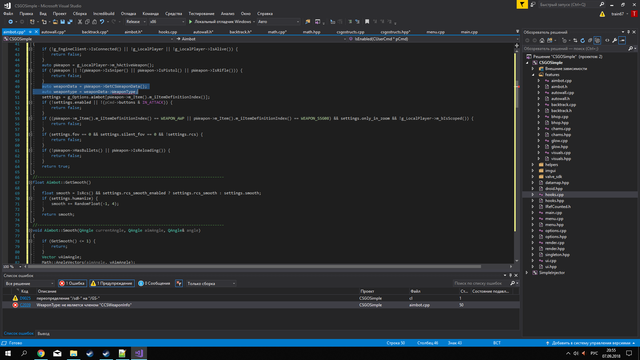Viewport: 640px width, 360px height.
Task: Click the yellow feedback filter icon
Action: tap(522, 4)
